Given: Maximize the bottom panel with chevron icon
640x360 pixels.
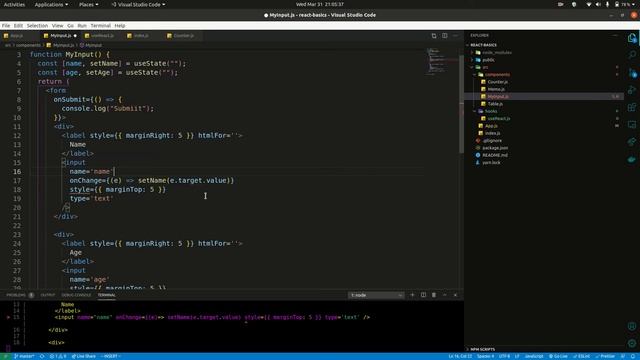Looking at the screenshot, I should [444, 295].
